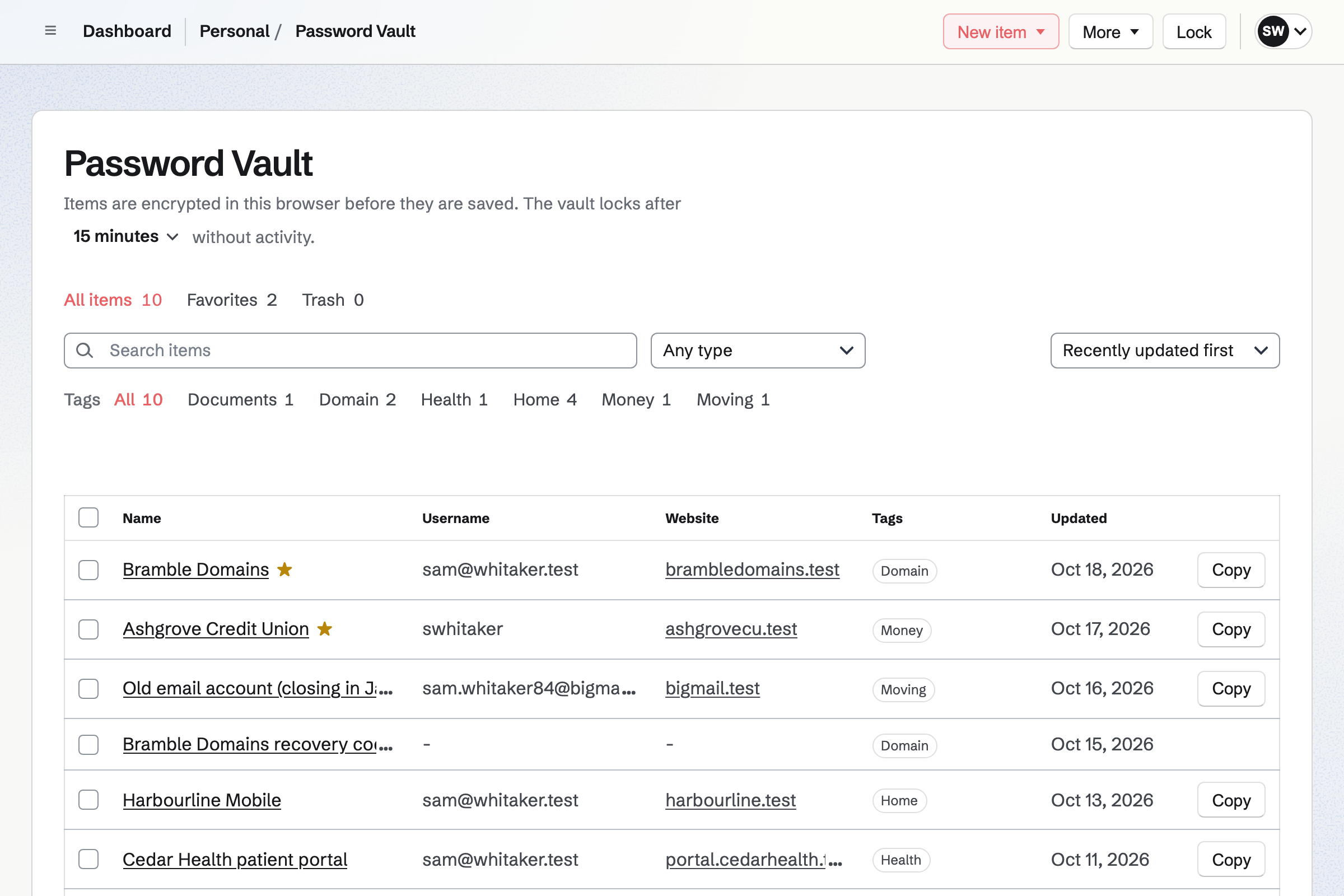Visit the brambledomains.test website link
The width and height of the screenshot is (1344, 896).
752,570
